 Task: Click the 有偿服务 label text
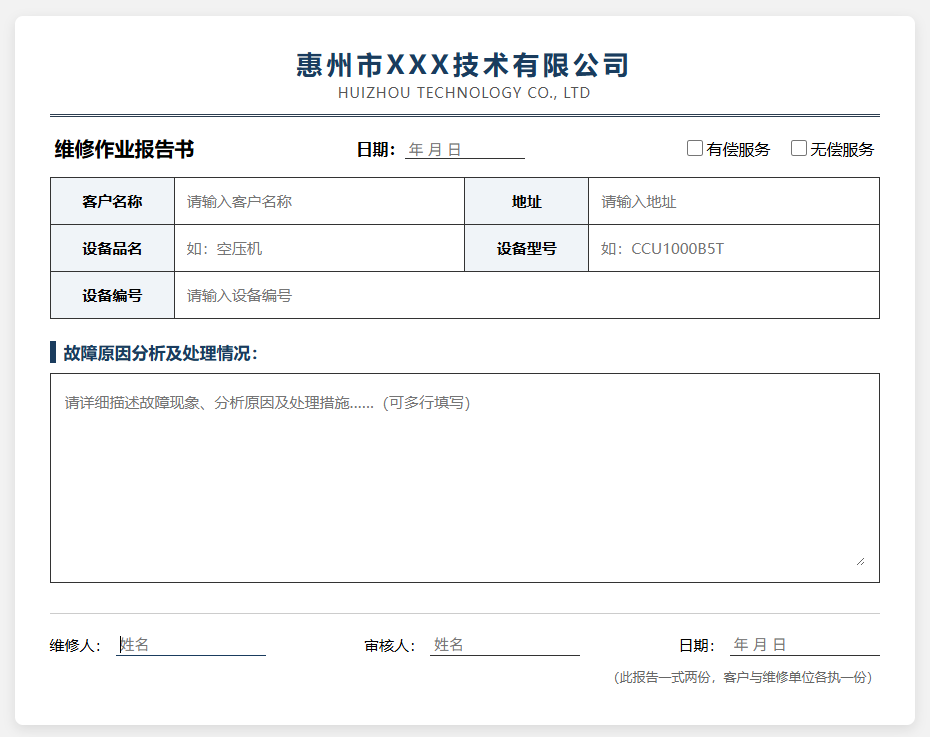click(x=738, y=149)
